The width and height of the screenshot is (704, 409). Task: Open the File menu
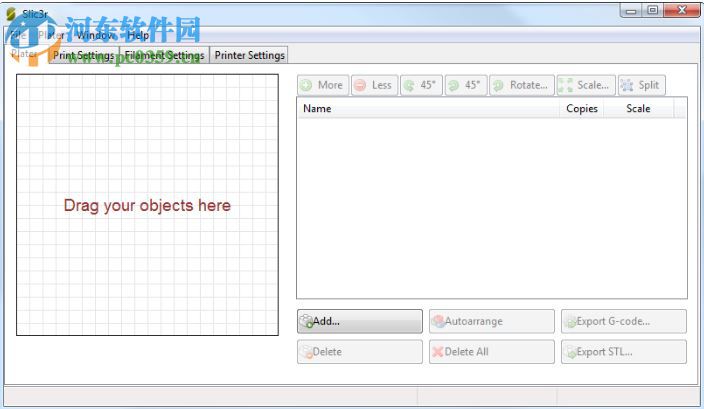(18, 35)
